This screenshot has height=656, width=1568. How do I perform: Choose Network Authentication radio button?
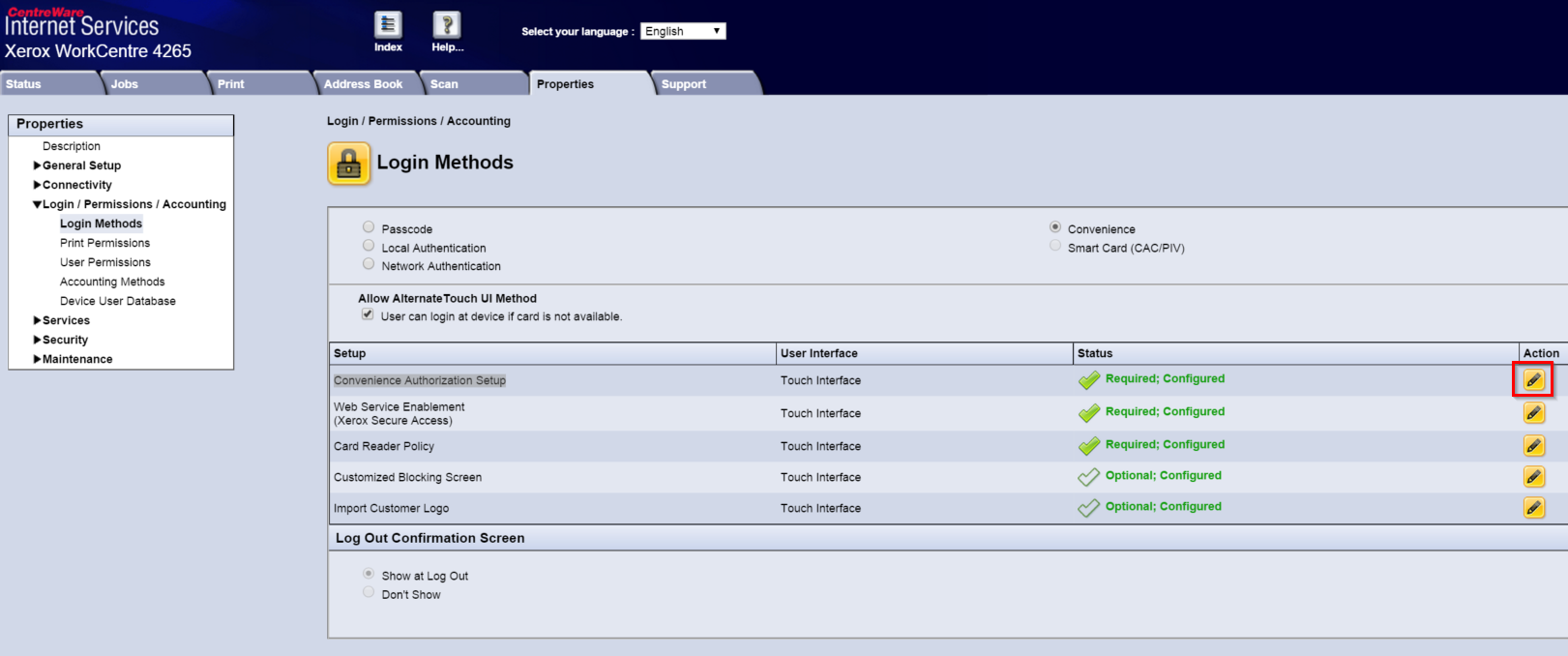(x=369, y=264)
